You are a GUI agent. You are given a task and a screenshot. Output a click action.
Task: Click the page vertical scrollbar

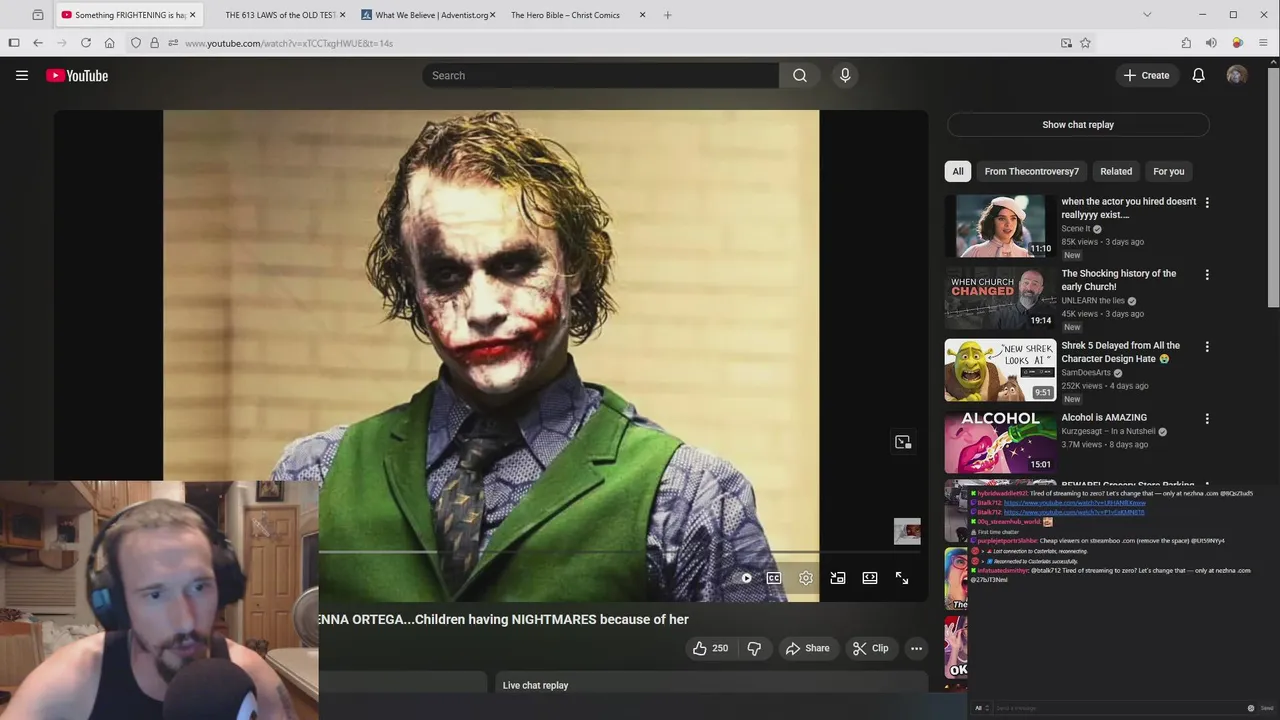point(1273,187)
